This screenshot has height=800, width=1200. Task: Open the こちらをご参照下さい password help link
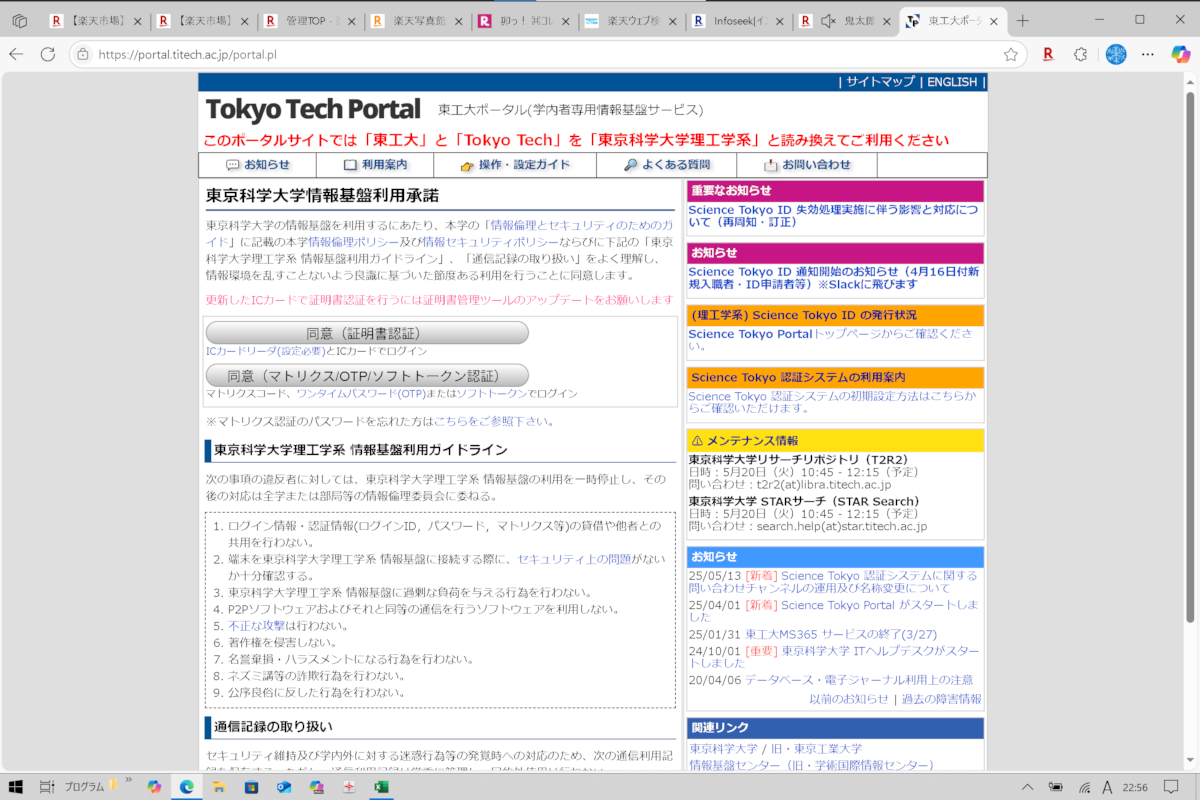click(x=491, y=422)
